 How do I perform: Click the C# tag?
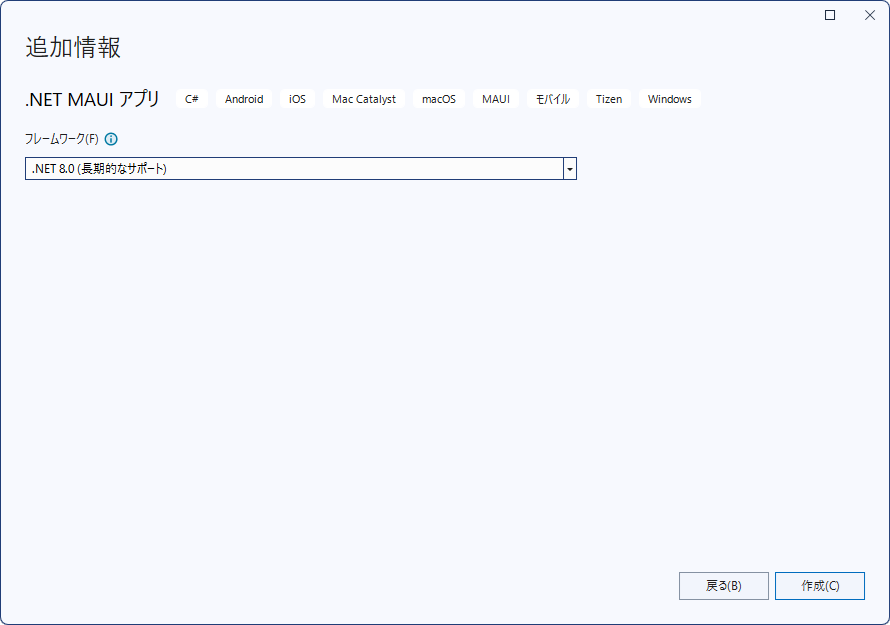coord(192,99)
